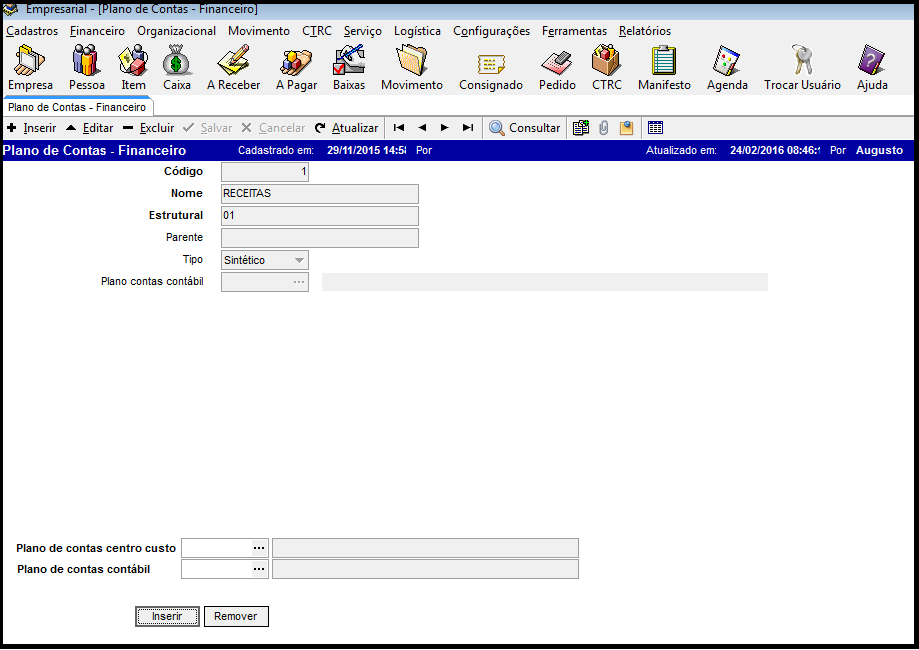Open centro custo lookup ellipsis button
Screen dimensions: 919x650
point(260,548)
